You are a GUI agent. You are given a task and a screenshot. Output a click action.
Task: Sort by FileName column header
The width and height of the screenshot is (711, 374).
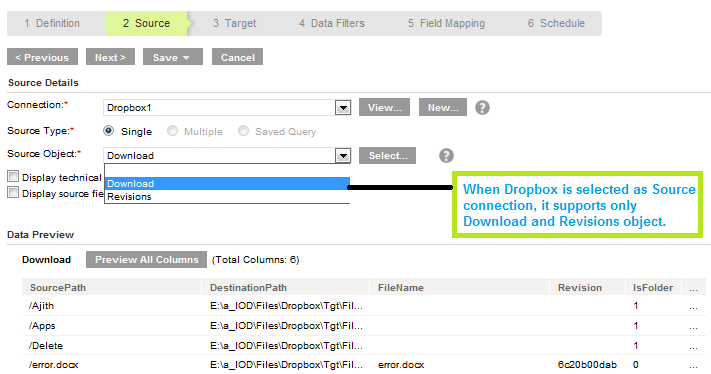459,287
